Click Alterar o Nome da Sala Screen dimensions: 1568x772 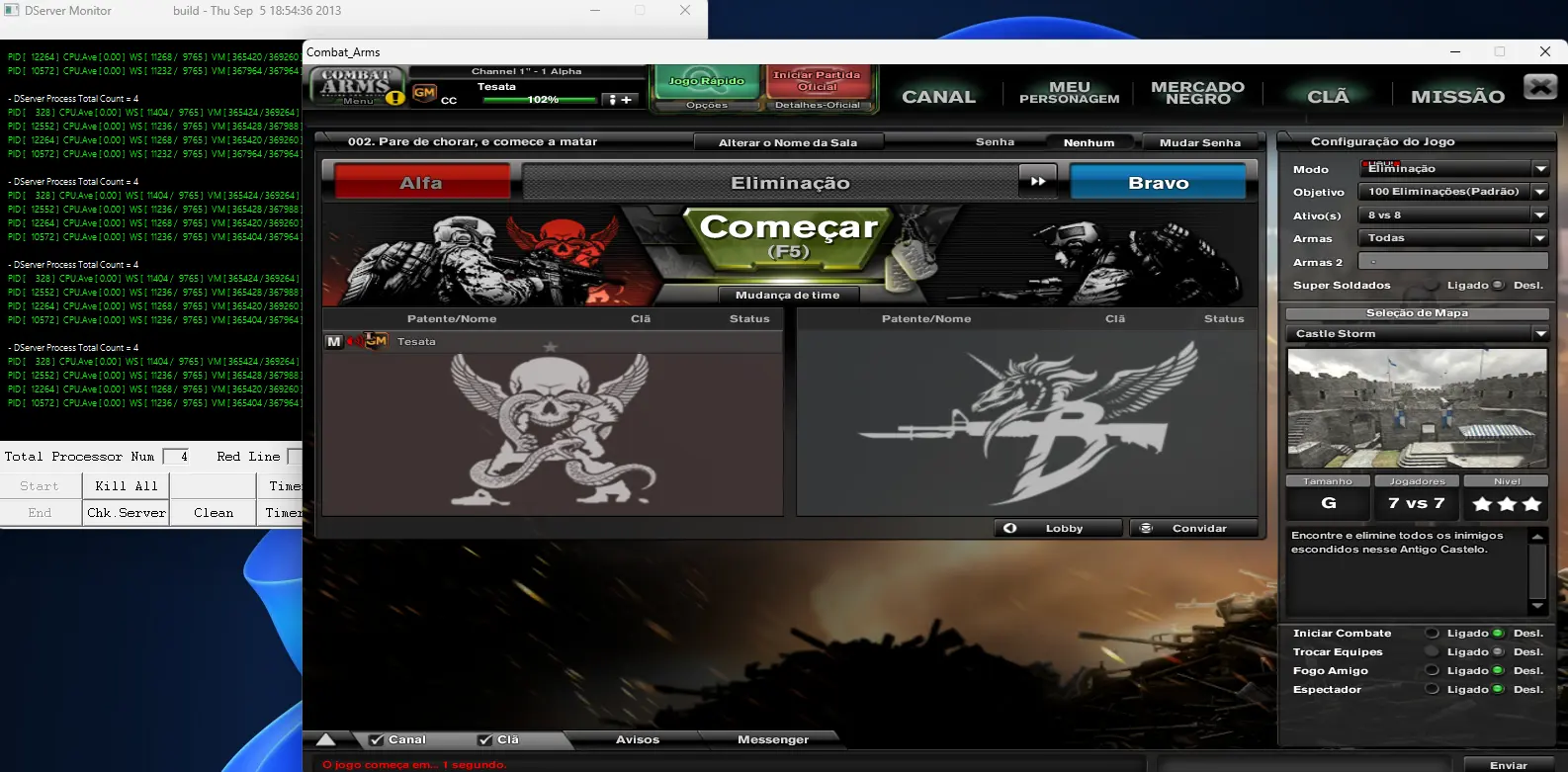pyautogui.click(x=788, y=142)
